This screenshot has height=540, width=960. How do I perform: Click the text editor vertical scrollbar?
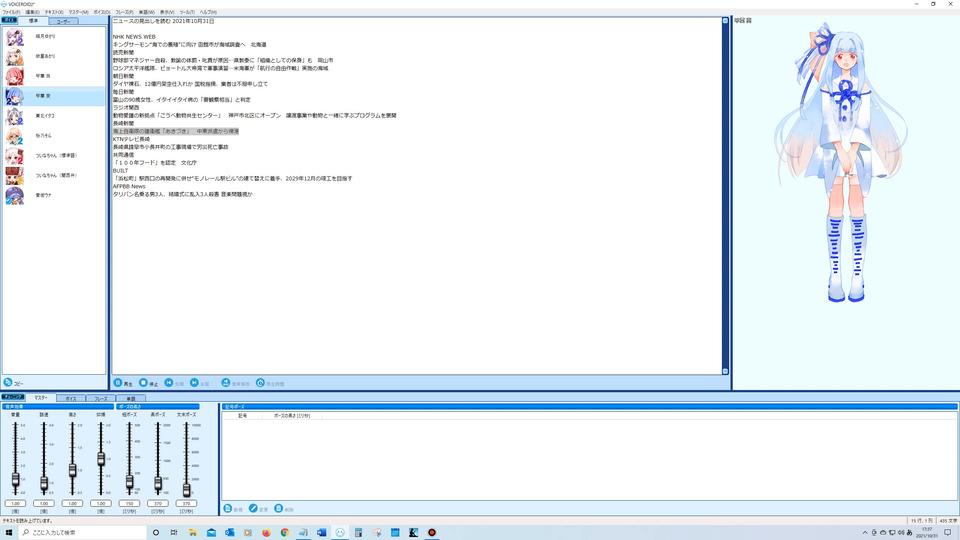pyautogui.click(x=725, y=196)
